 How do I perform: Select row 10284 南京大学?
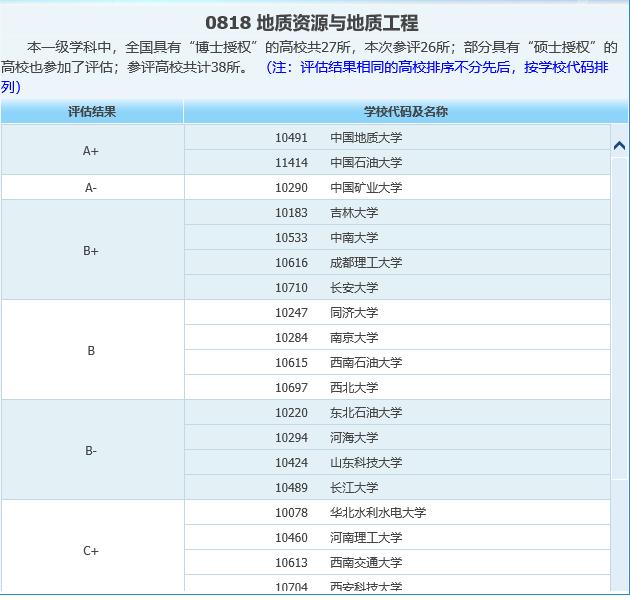397,337
